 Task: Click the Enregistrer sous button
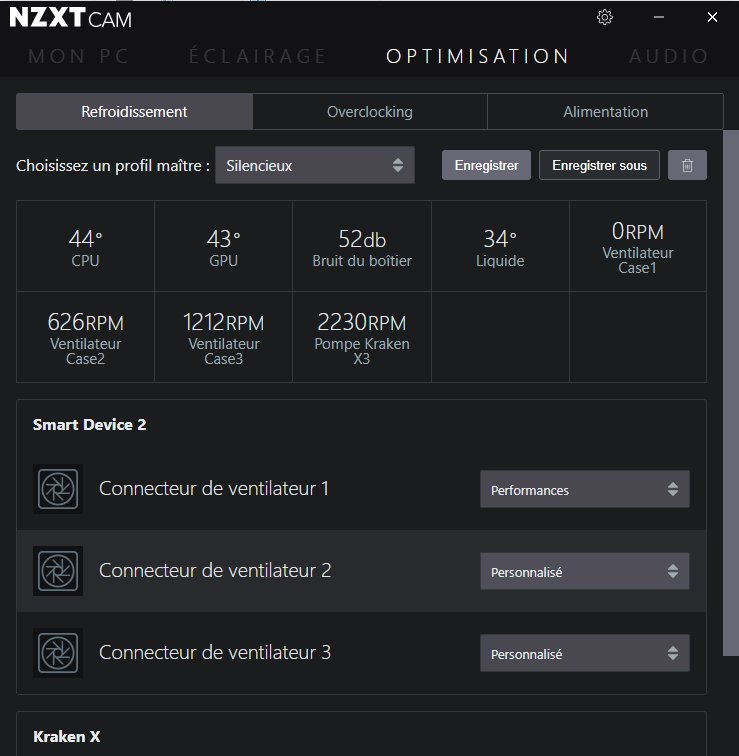[599, 166]
